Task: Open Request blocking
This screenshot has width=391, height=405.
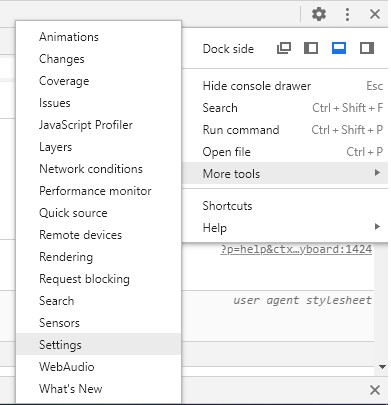Action: [98, 279]
